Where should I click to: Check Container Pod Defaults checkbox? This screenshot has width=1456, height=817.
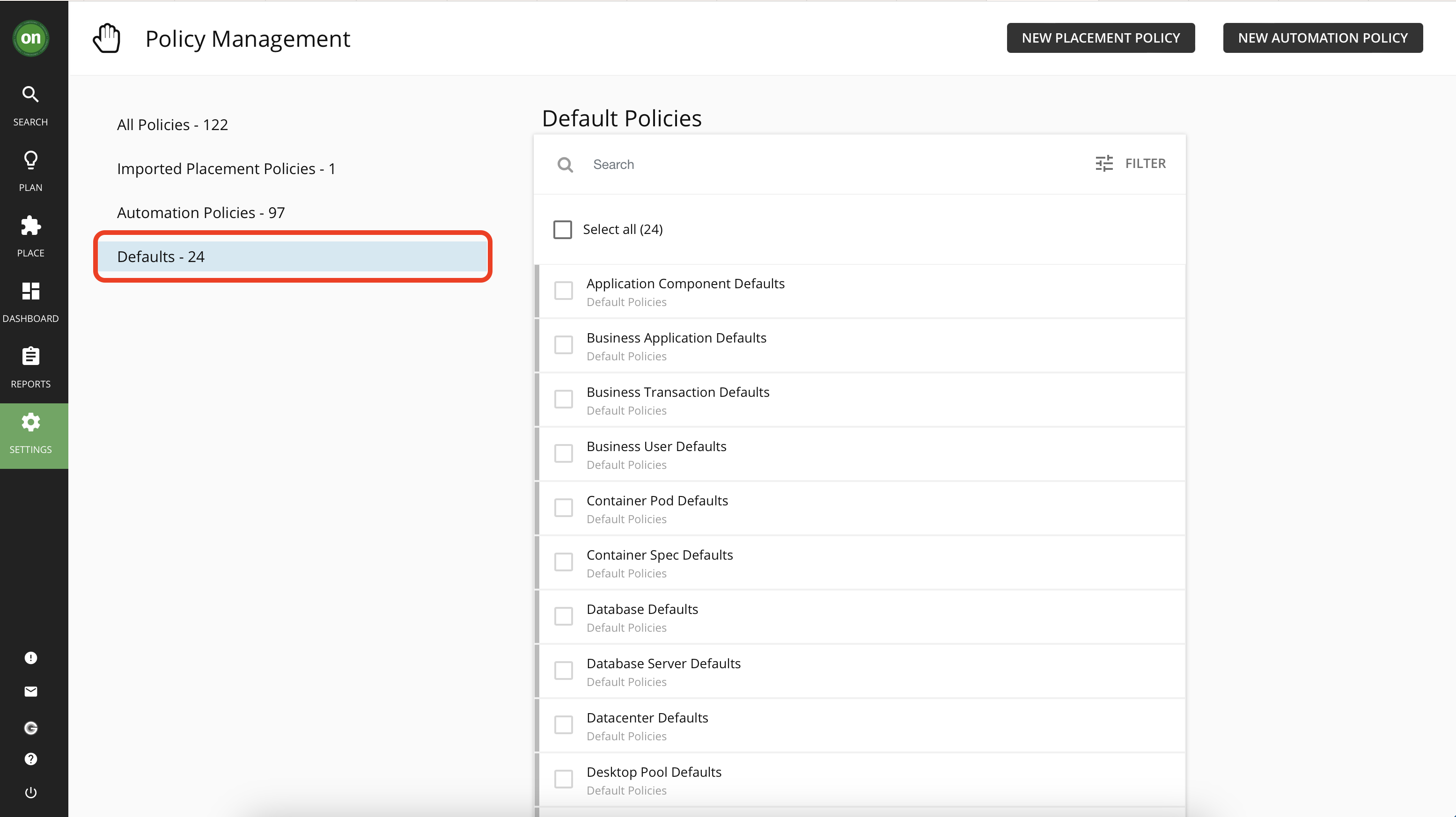tap(564, 507)
